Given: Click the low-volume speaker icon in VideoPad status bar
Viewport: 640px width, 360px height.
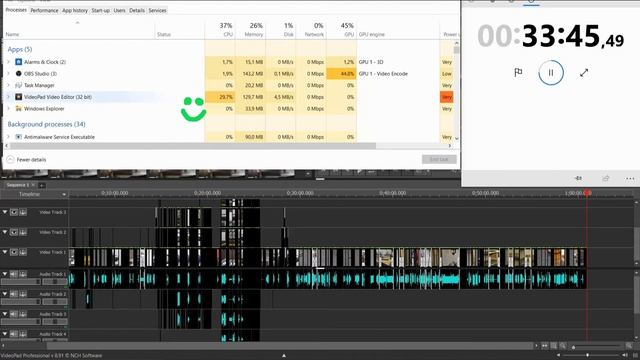Looking at the screenshot, I should tap(558, 356).
